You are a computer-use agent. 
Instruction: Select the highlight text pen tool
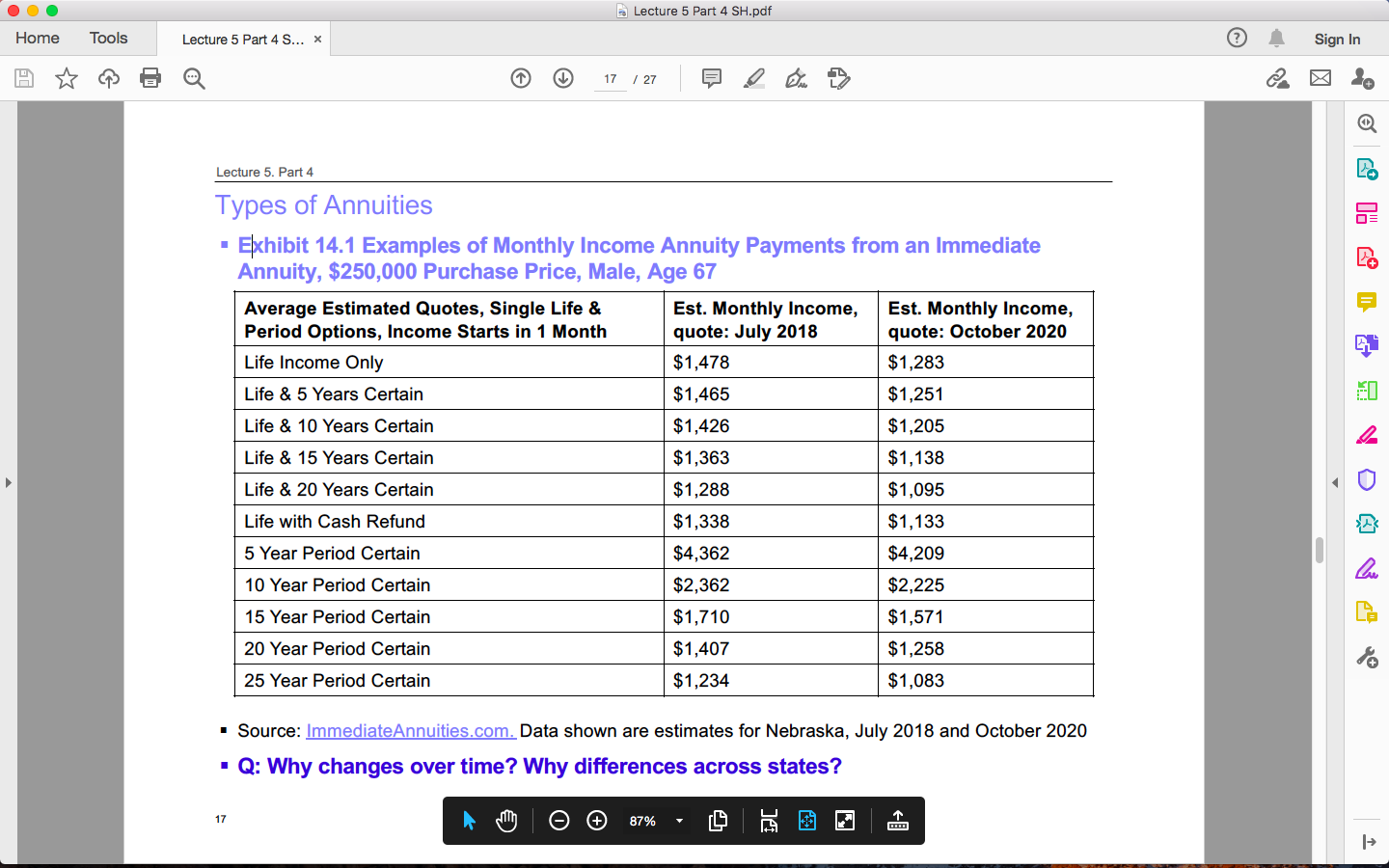754,78
